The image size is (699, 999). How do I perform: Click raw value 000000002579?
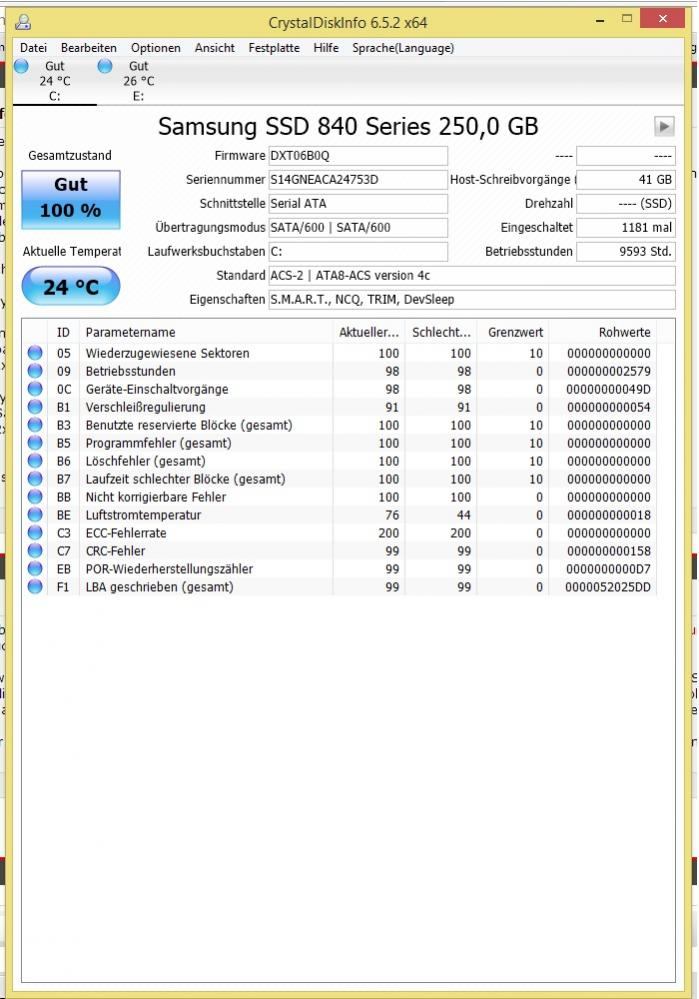(x=609, y=371)
